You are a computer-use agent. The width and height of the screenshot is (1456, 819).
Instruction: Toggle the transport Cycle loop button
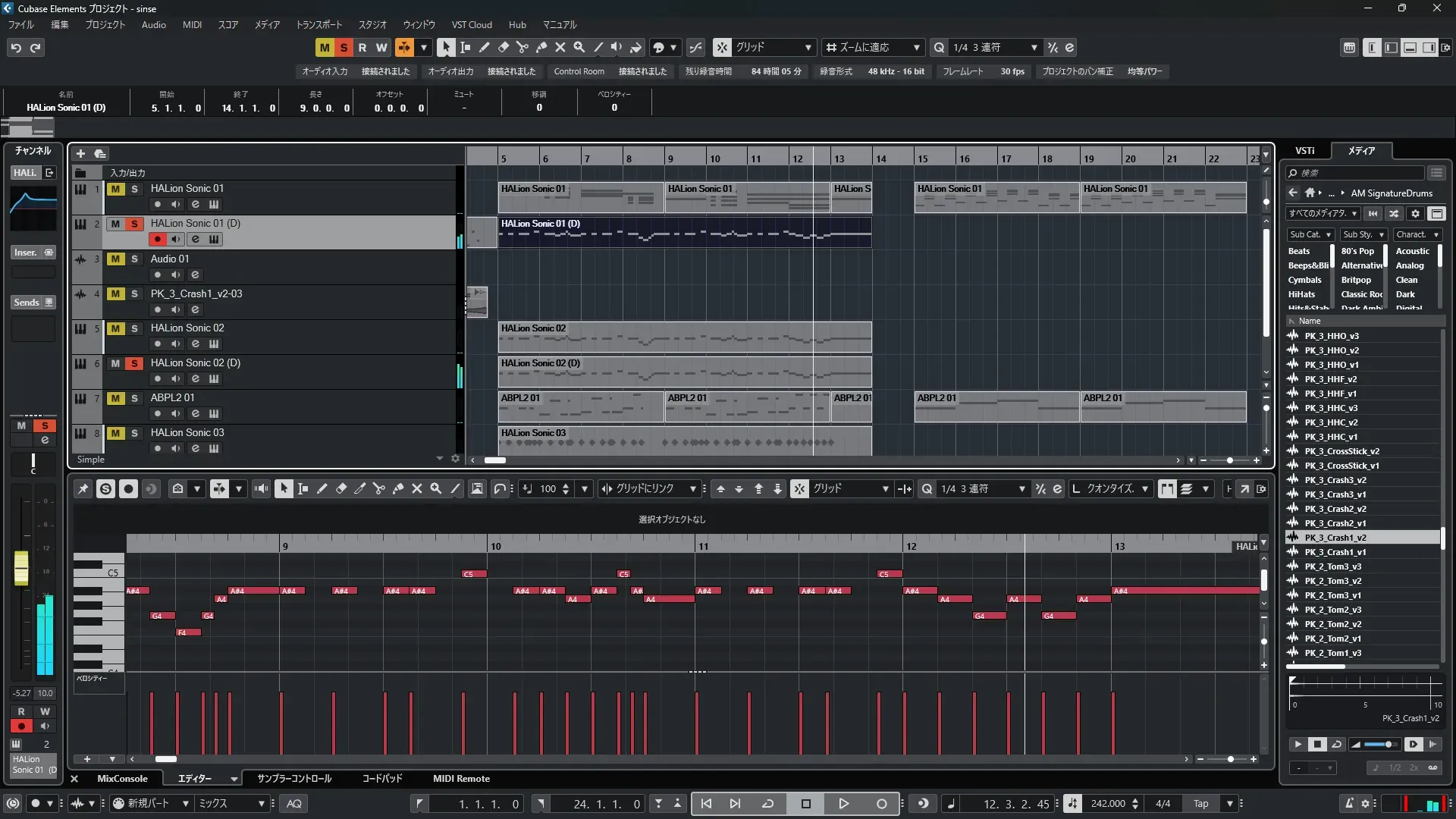(767, 804)
